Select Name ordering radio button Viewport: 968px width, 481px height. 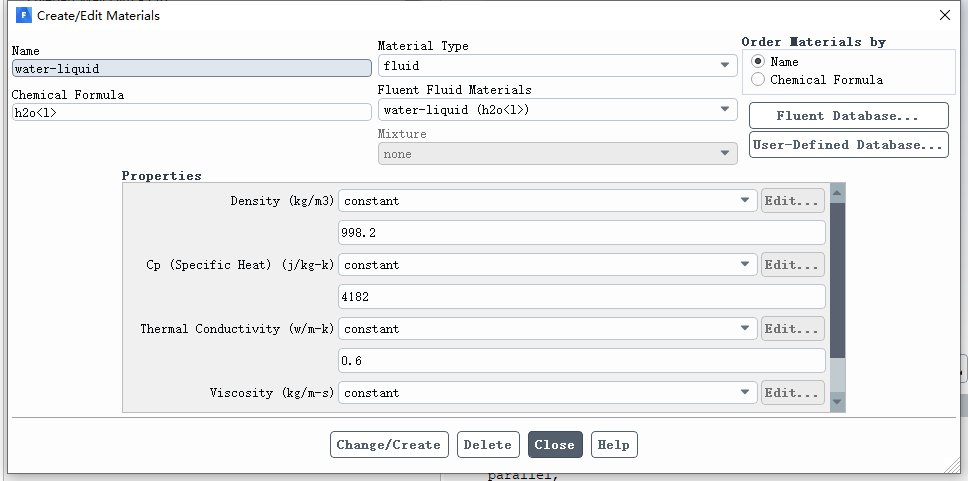[x=758, y=62]
